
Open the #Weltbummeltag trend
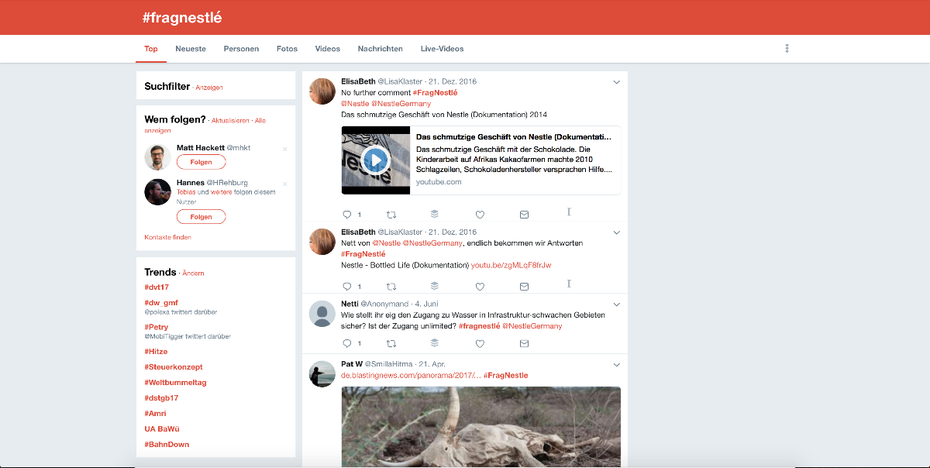click(x=175, y=382)
